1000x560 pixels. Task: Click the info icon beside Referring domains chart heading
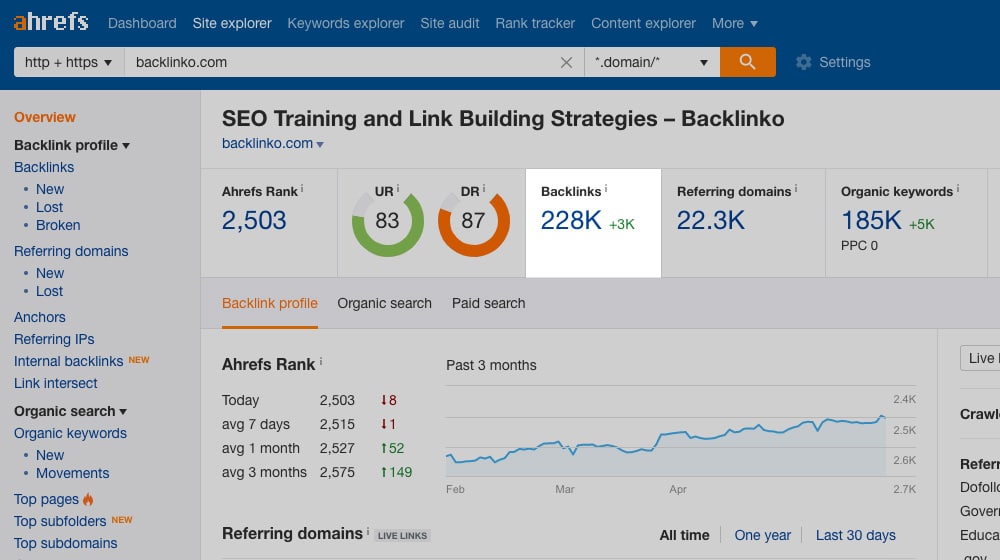(x=368, y=531)
